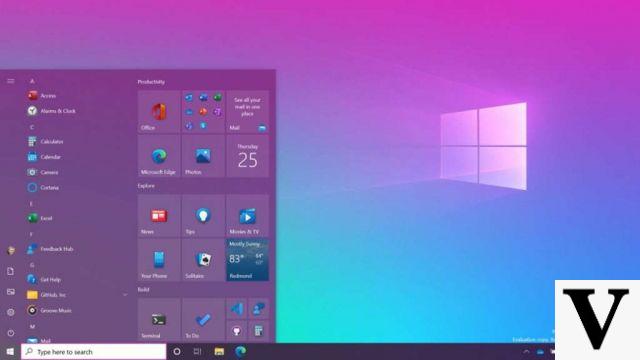Image resolution: width=640 pixels, height=360 pixels.
Task: Open the small calculator tile in Build group
Action: (259, 331)
